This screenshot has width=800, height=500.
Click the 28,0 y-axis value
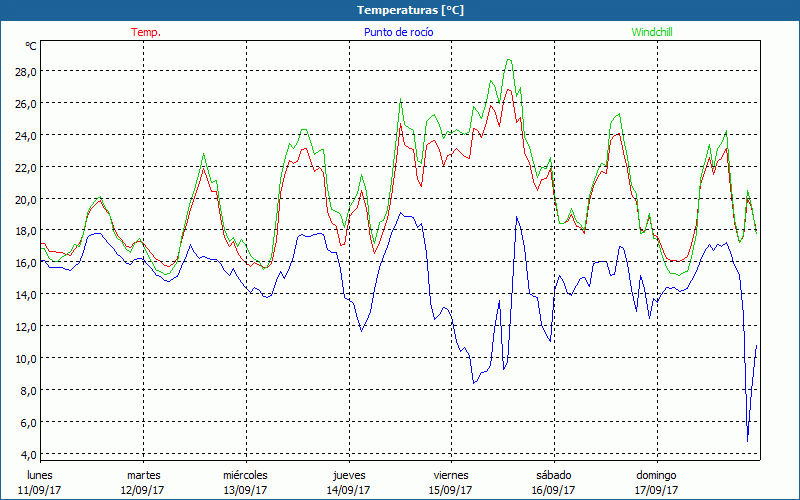25,72
